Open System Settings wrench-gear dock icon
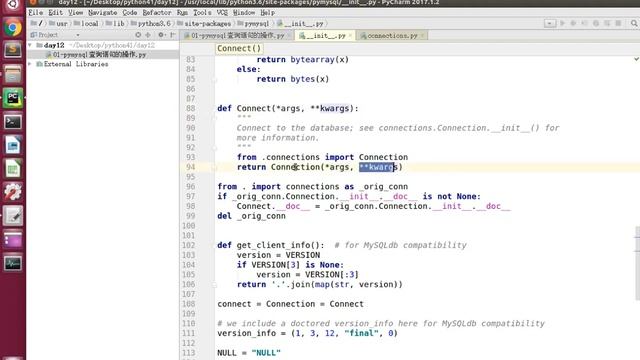Image resolution: width=640 pixels, height=360 pixels. (x=13, y=192)
